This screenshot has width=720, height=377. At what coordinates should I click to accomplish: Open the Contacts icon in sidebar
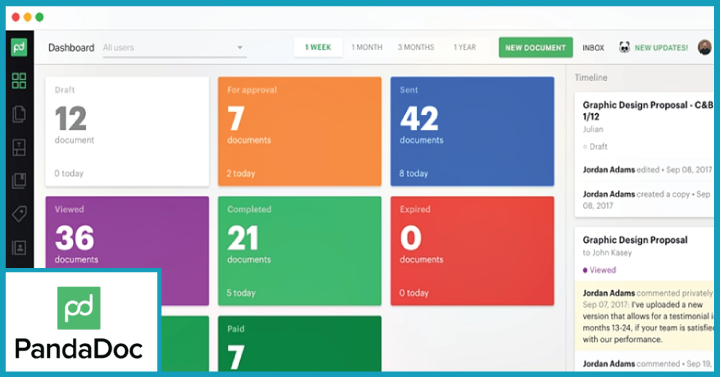[19, 248]
